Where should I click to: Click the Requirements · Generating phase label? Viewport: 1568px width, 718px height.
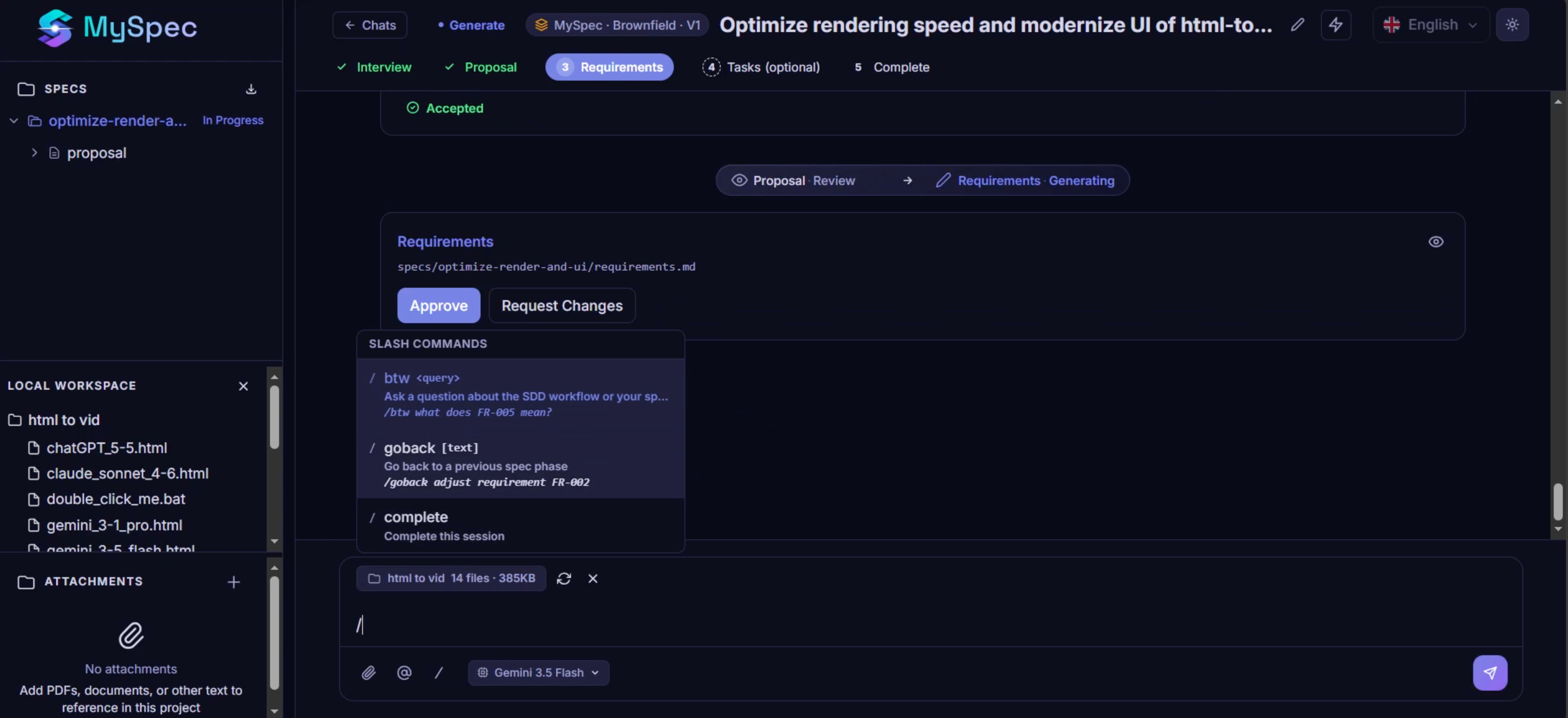pyautogui.click(x=1026, y=181)
